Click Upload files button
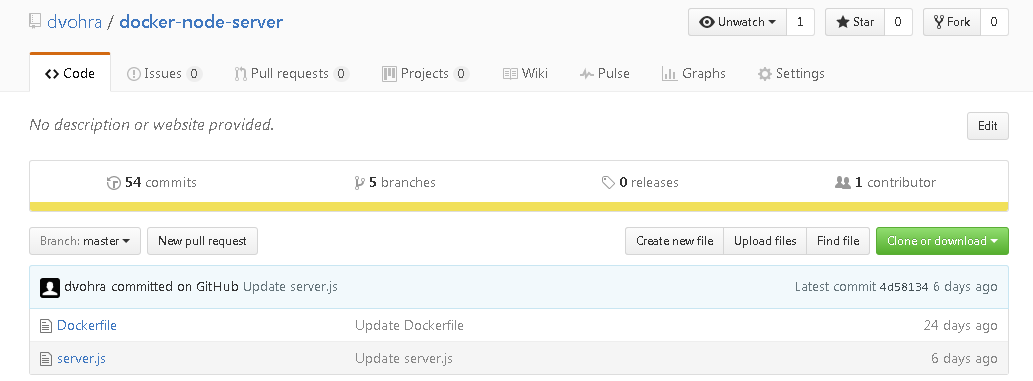The image size is (1033, 381). click(765, 241)
